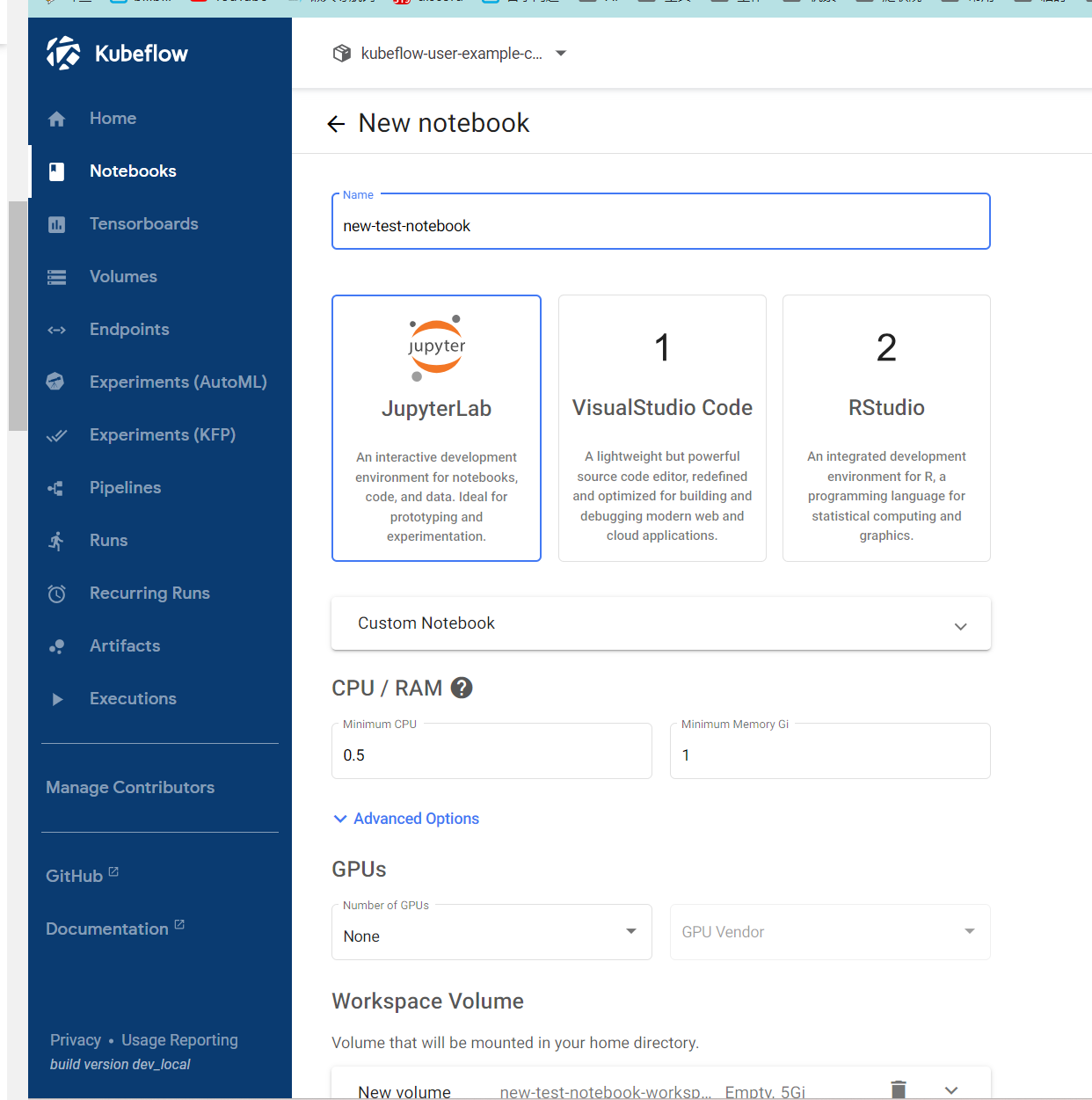Click the namespace cube icon
The height and width of the screenshot is (1100, 1092).
click(342, 54)
